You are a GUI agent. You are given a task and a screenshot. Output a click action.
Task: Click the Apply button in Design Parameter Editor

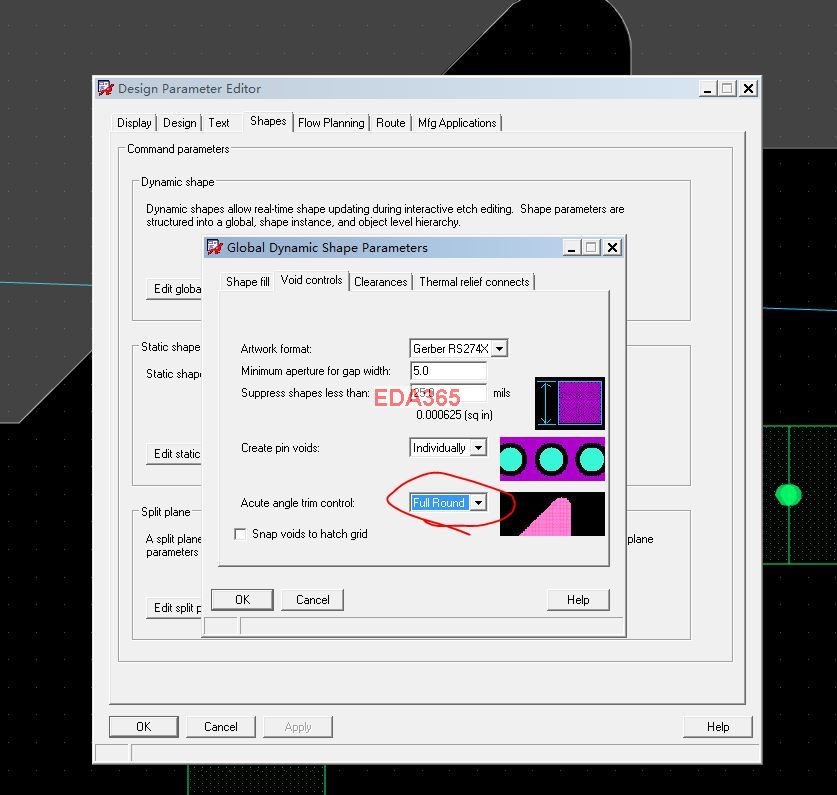tap(298, 727)
